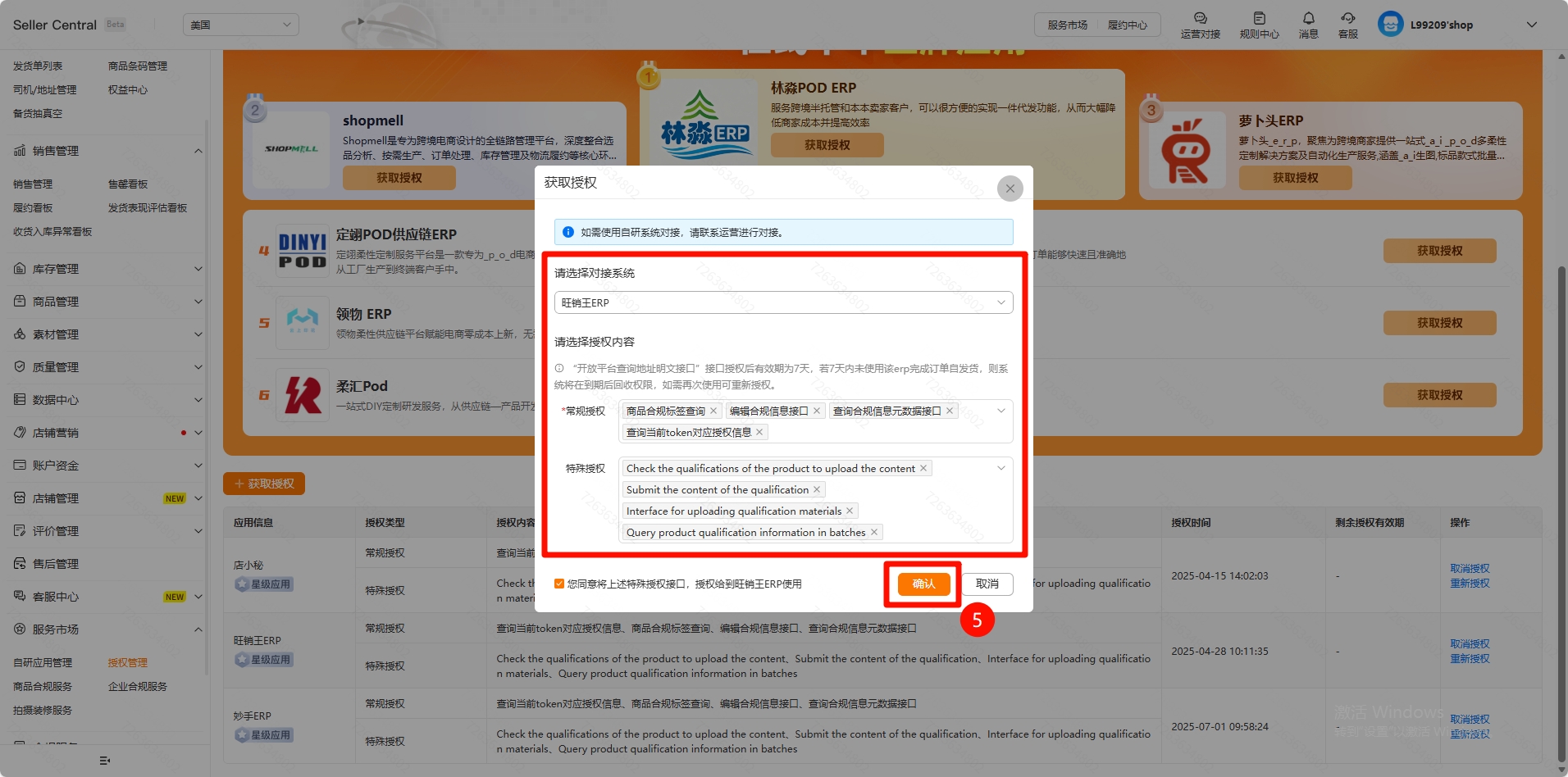1568x777 pixels.
Task: Open the 旺销王ERP system dropdown
Action: tap(783, 302)
